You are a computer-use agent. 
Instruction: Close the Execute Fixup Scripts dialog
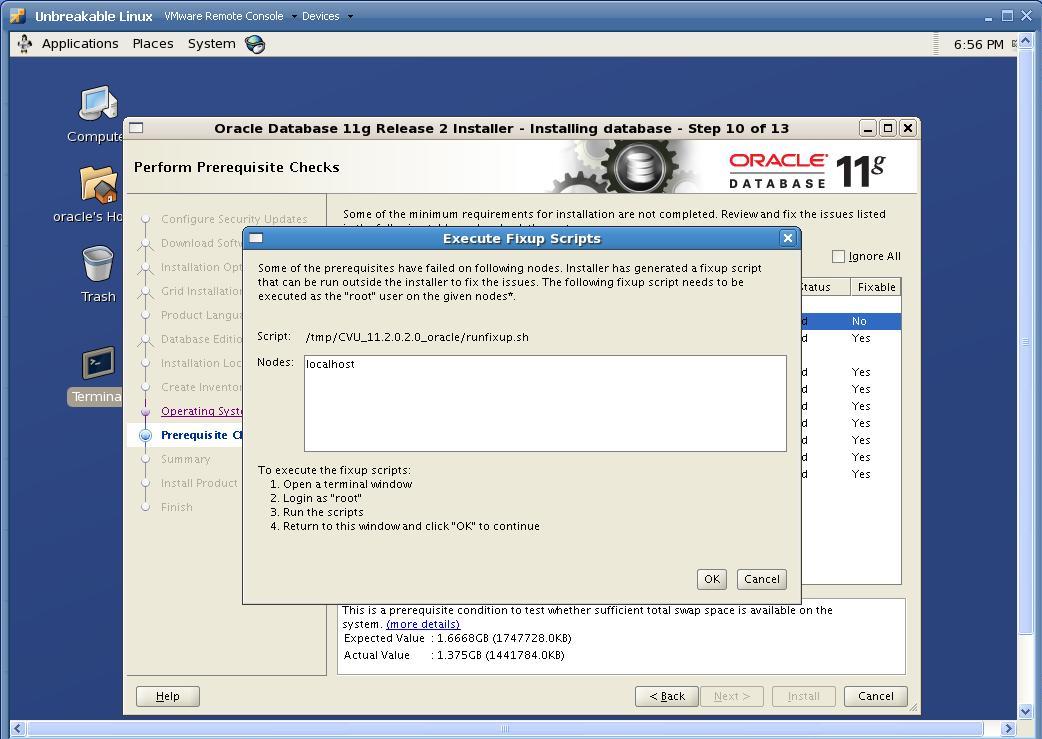pos(787,238)
